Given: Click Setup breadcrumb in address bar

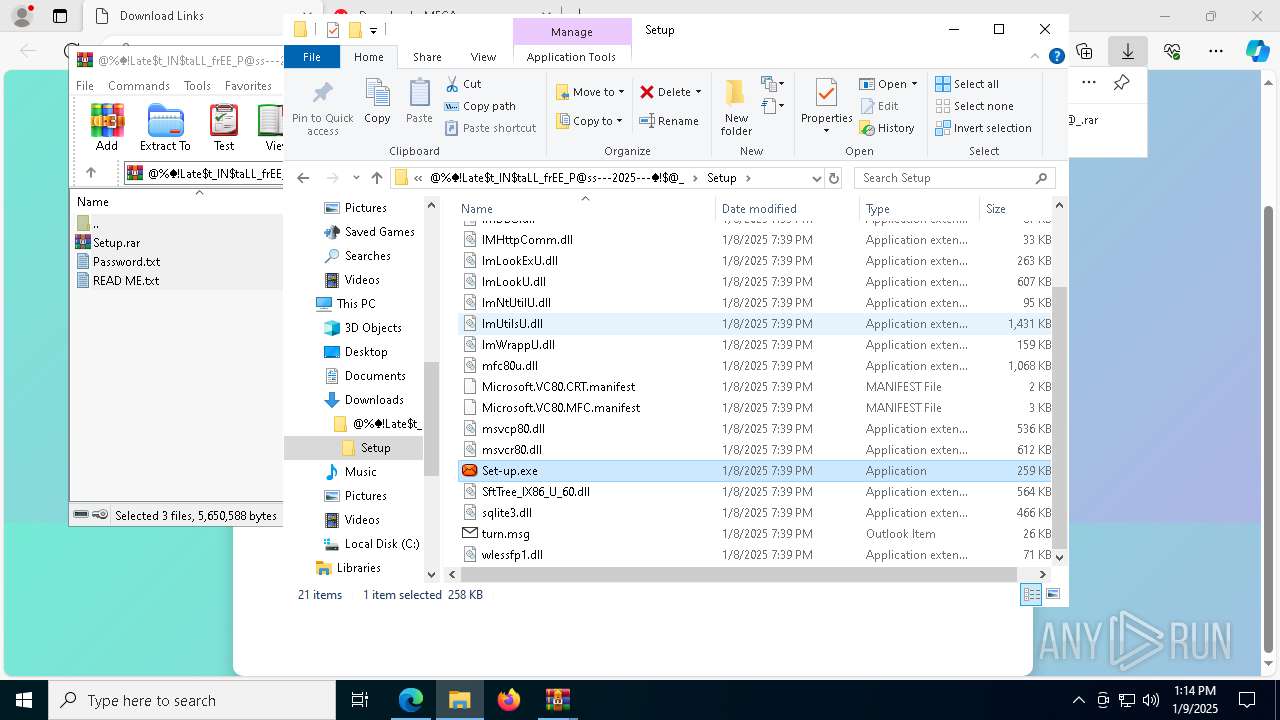Looking at the screenshot, I should [x=721, y=178].
